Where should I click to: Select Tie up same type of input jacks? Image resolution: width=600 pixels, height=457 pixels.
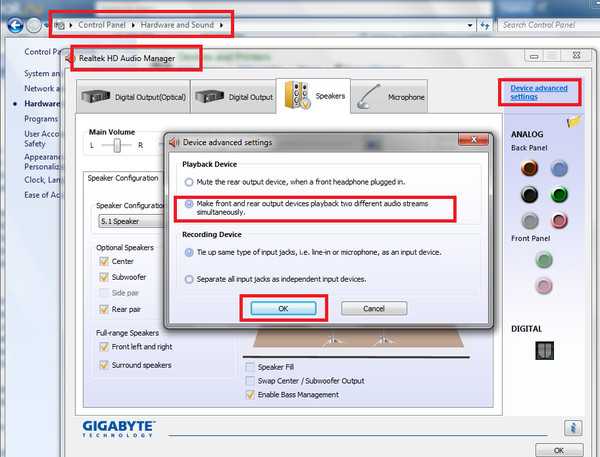189,253
